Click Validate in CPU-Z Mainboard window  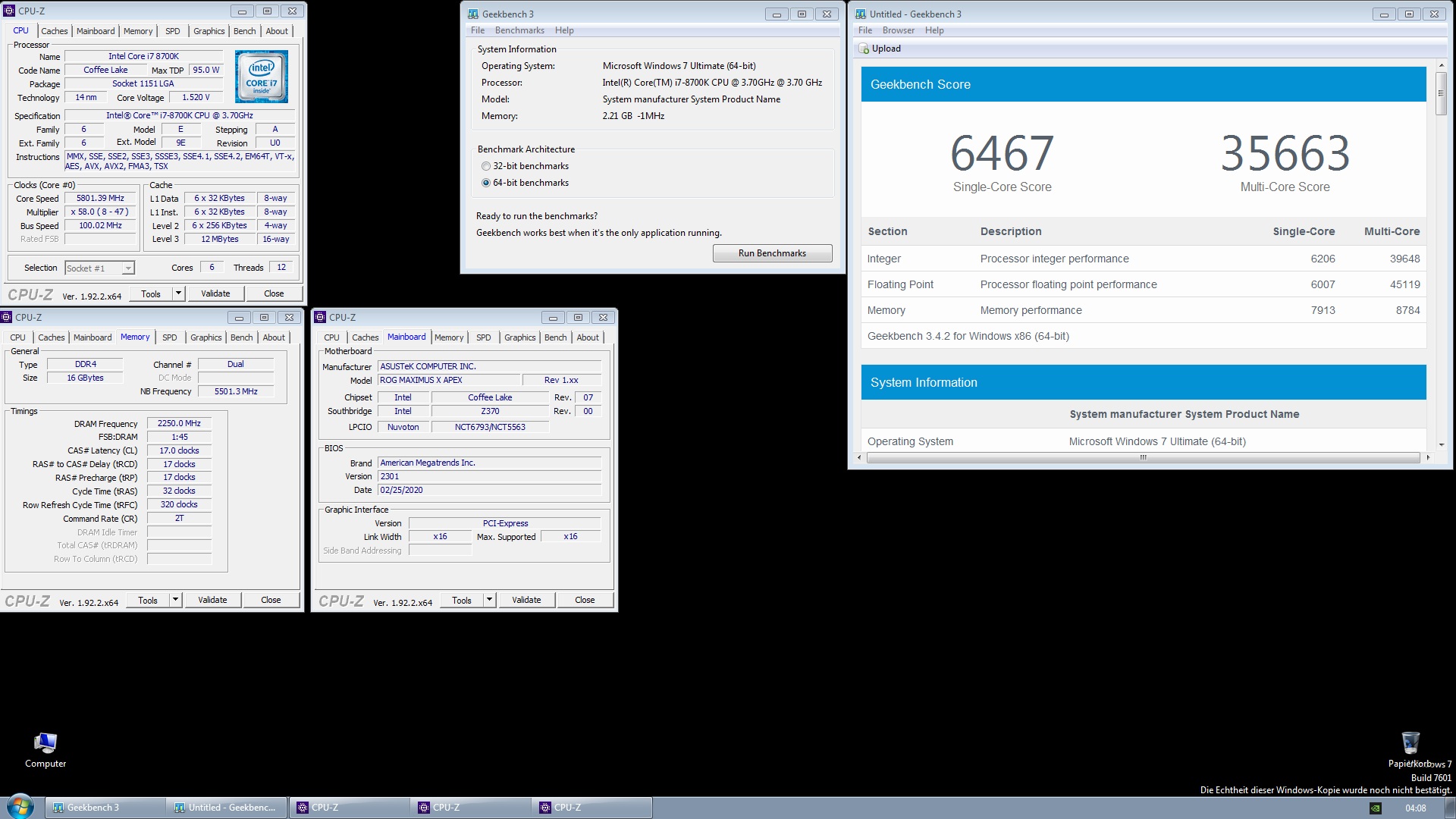(x=526, y=600)
